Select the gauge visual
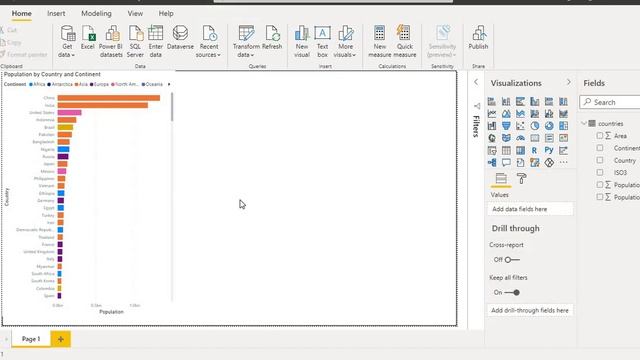Viewport: 640px width, 360px height. pyautogui.click(x=520, y=138)
